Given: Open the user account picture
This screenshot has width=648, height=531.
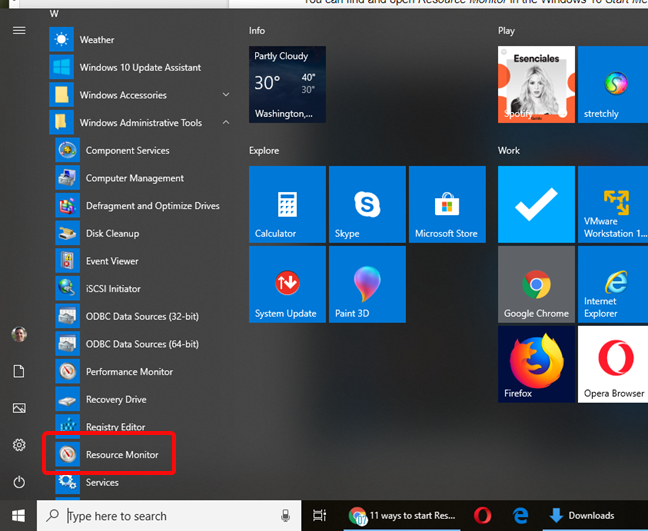Looking at the screenshot, I should (19, 334).
